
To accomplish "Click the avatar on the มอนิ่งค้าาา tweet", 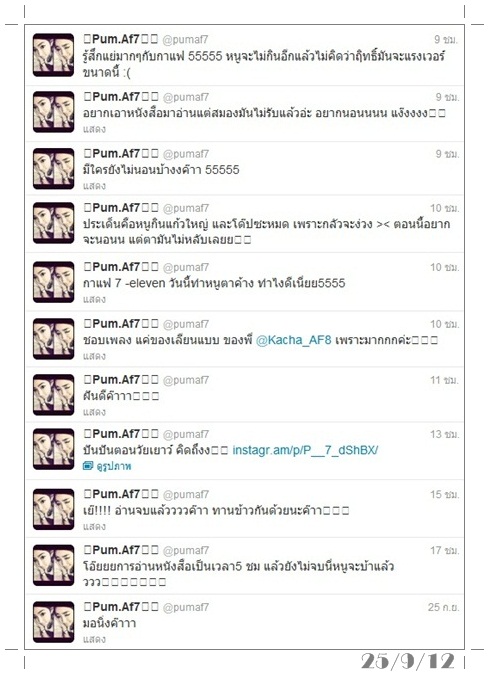I will [x=54, y=622].
